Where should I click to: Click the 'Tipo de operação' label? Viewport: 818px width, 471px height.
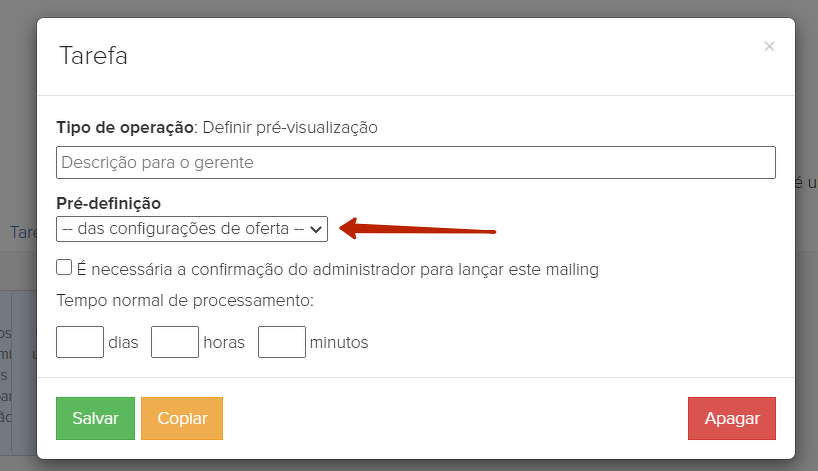pos(125,127)
